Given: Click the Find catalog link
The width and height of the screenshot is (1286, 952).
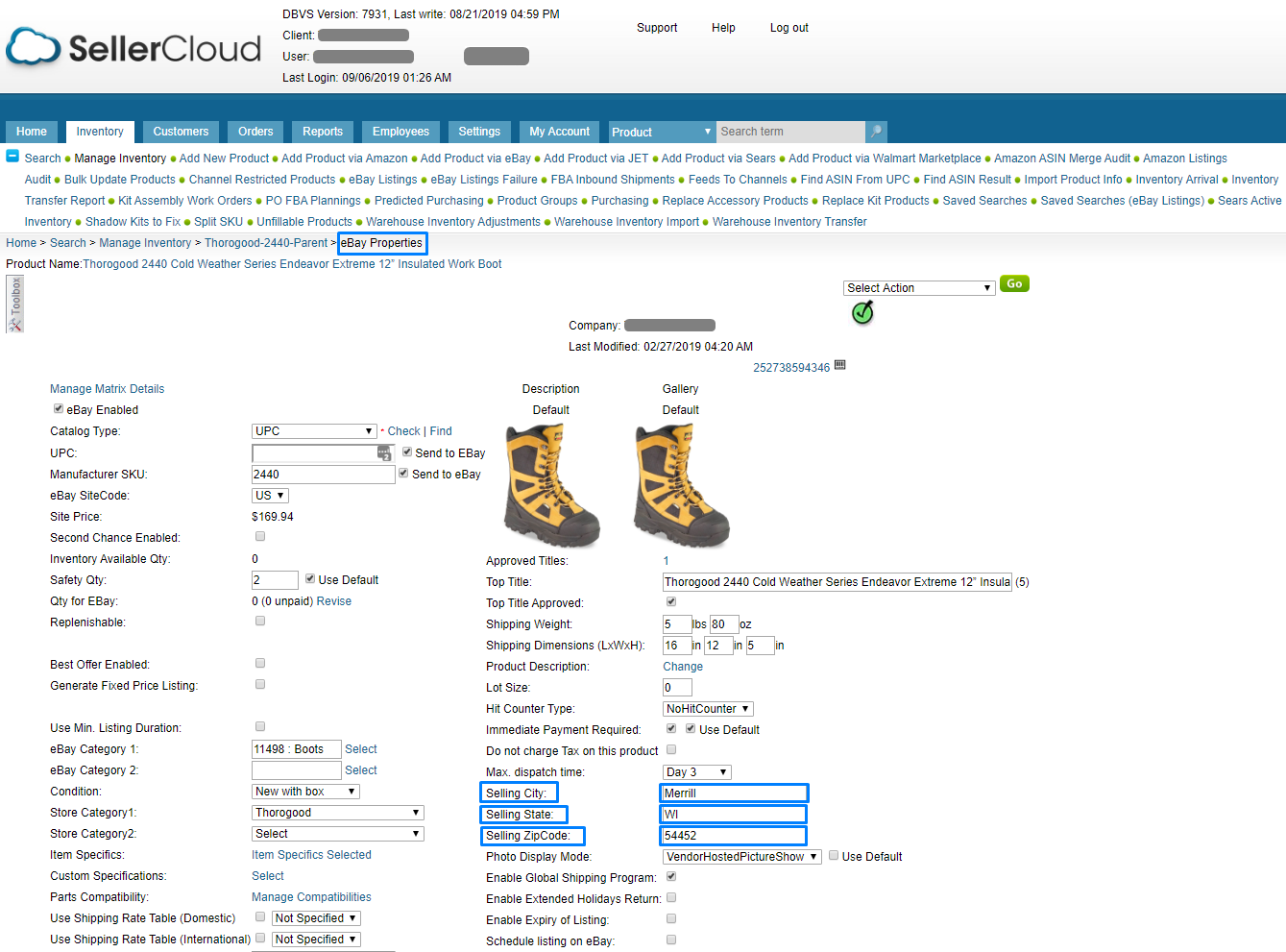Looking at the screenshot, I should (441, 431).
